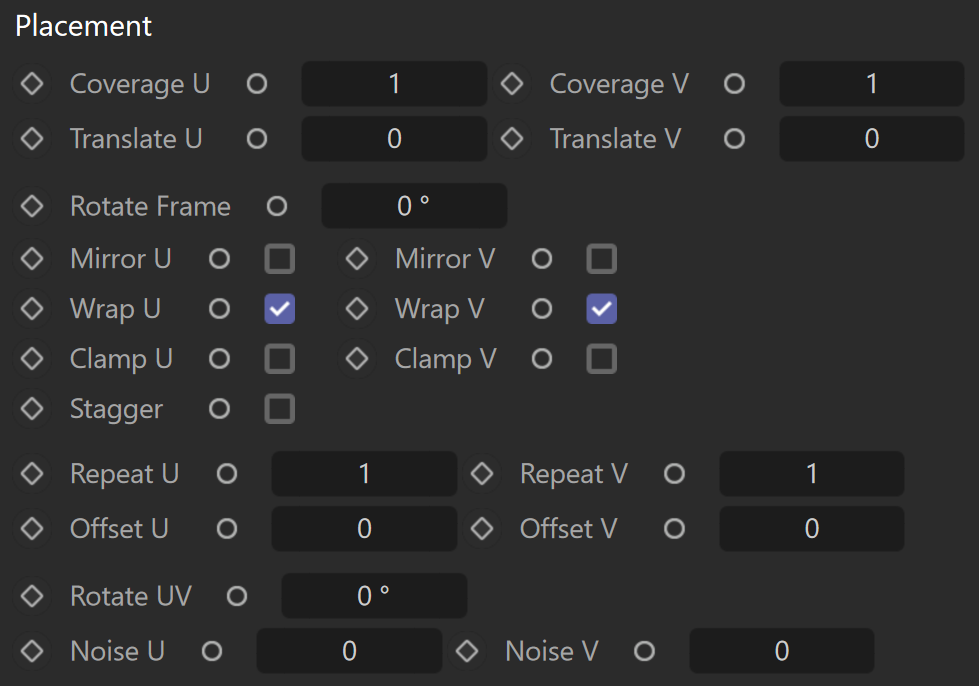Enable the Clamp V checkbox
This screenshot has width=979, height=686.
click(x=602, y=359)
